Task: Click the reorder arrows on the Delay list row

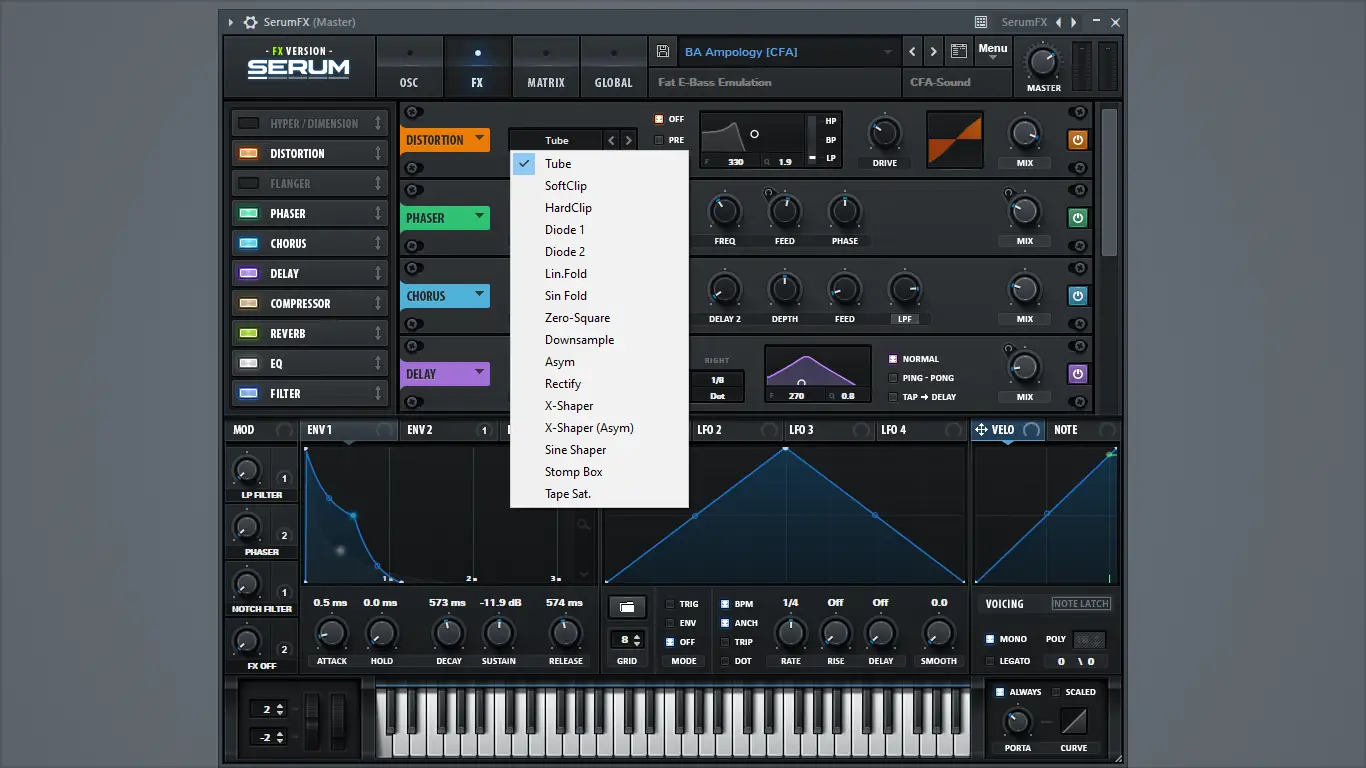Action: (x=378, y=274)
